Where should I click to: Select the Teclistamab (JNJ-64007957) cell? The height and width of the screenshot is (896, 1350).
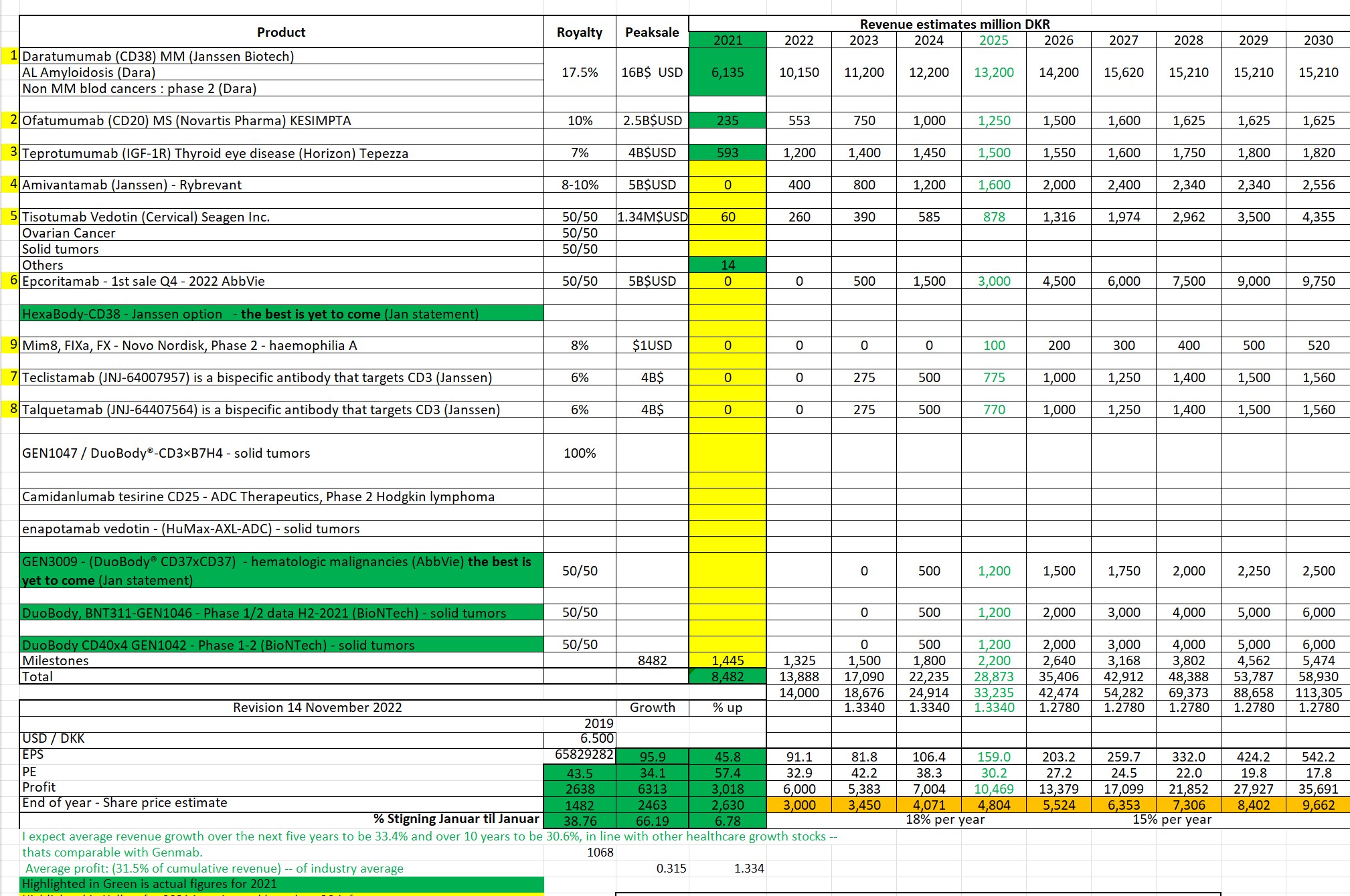(281, 377)
